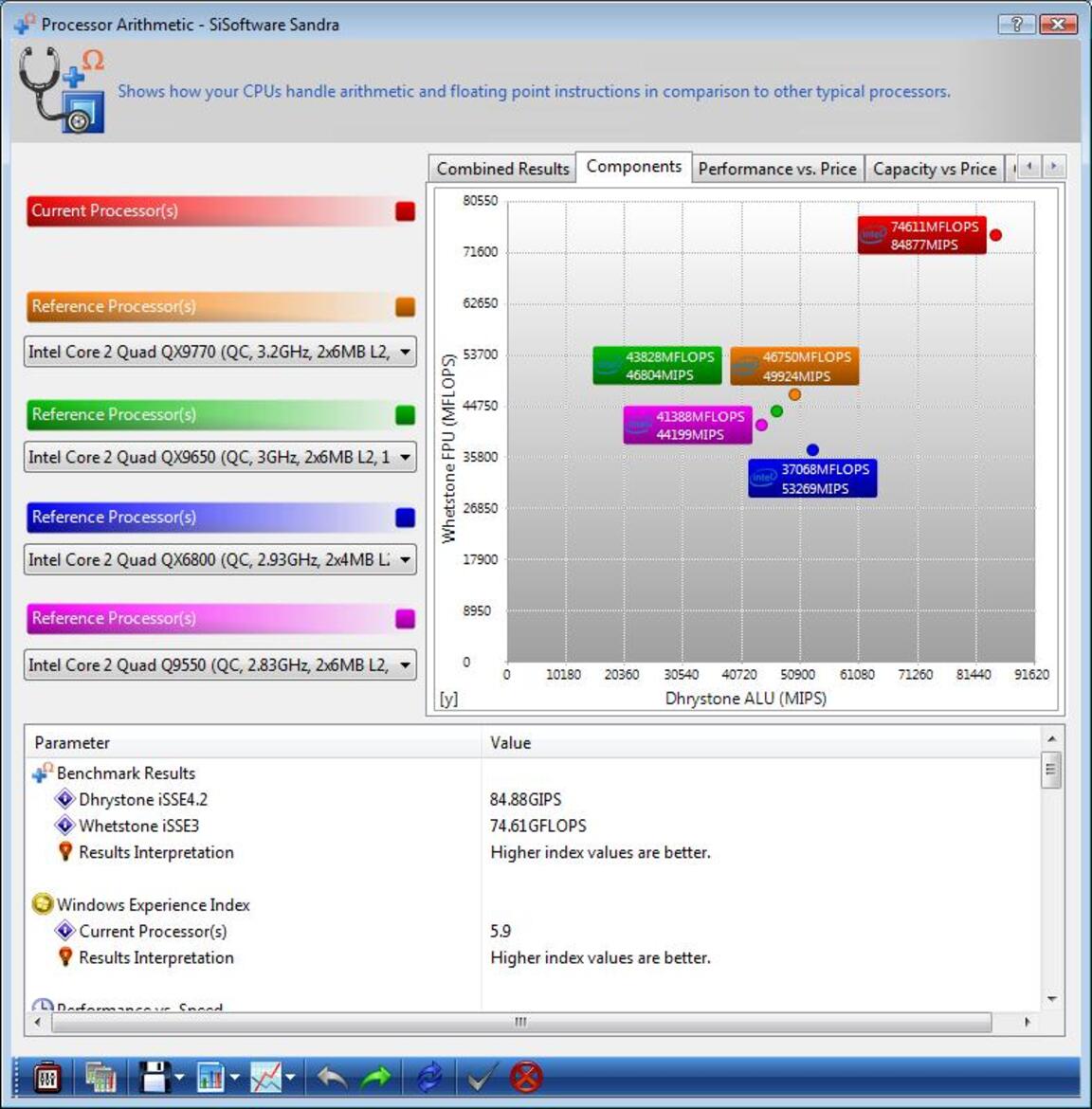
Task: Click the red Current Processor(s) legend bar
Action: (222, 210)
